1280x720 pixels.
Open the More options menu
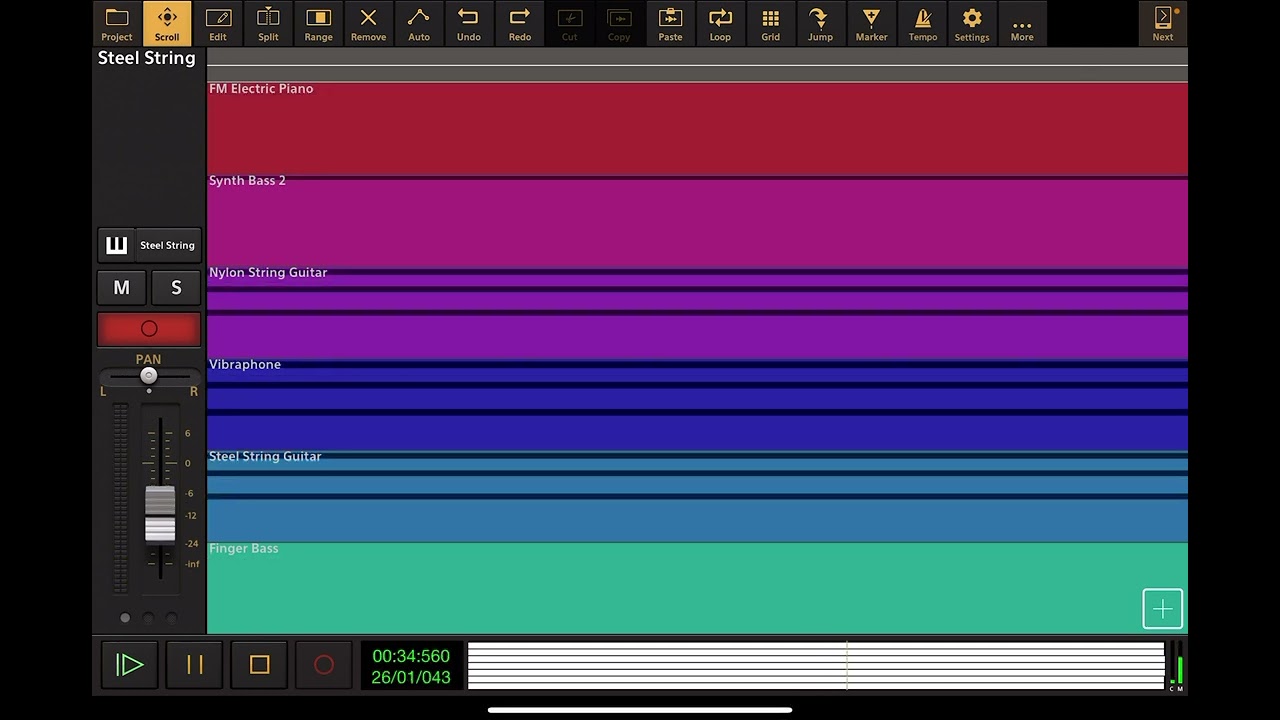pyautogui.click(x=1022, y=24)
